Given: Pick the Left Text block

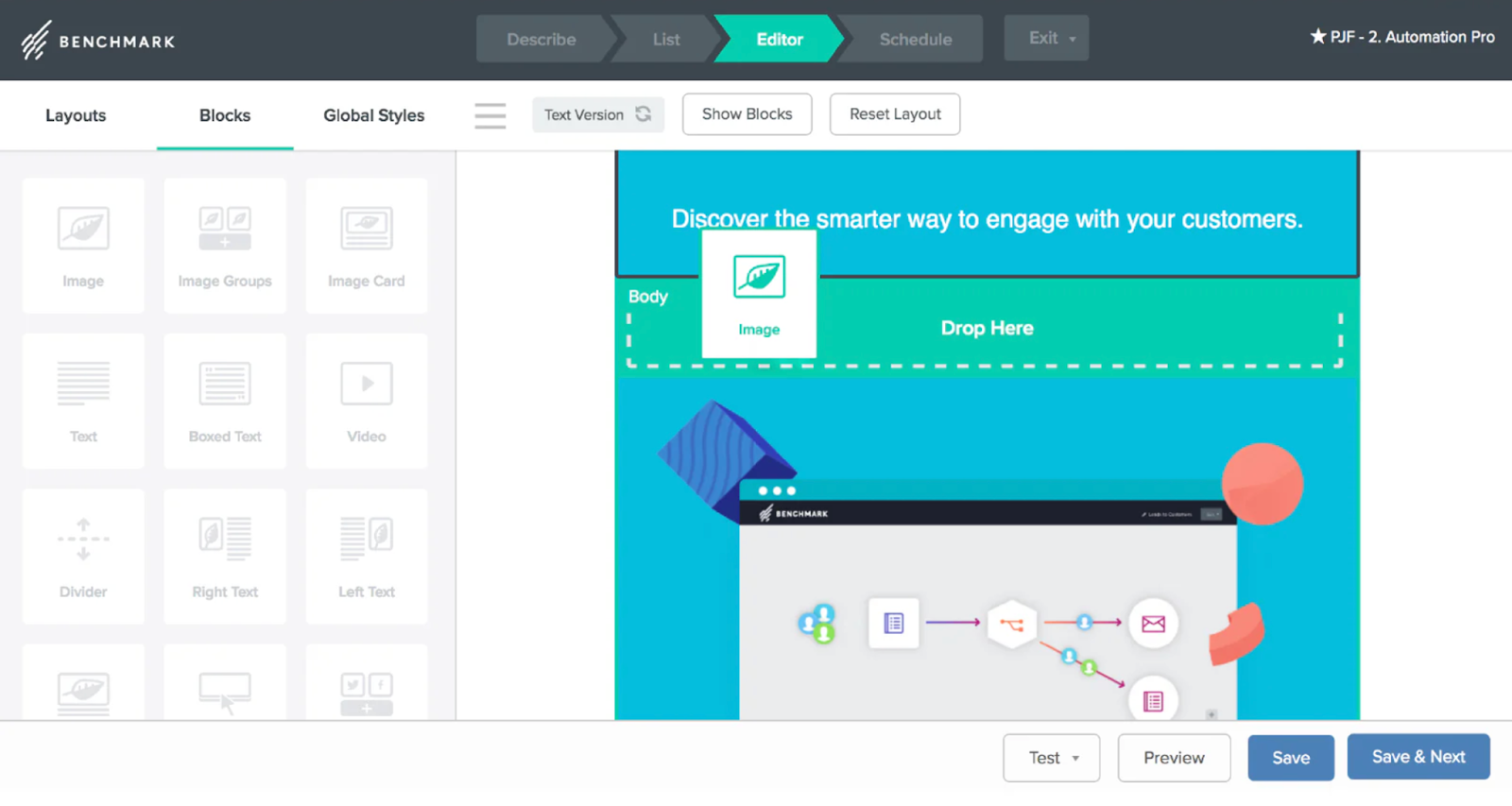Looking at the screenshot, I should tap(367, 556).
